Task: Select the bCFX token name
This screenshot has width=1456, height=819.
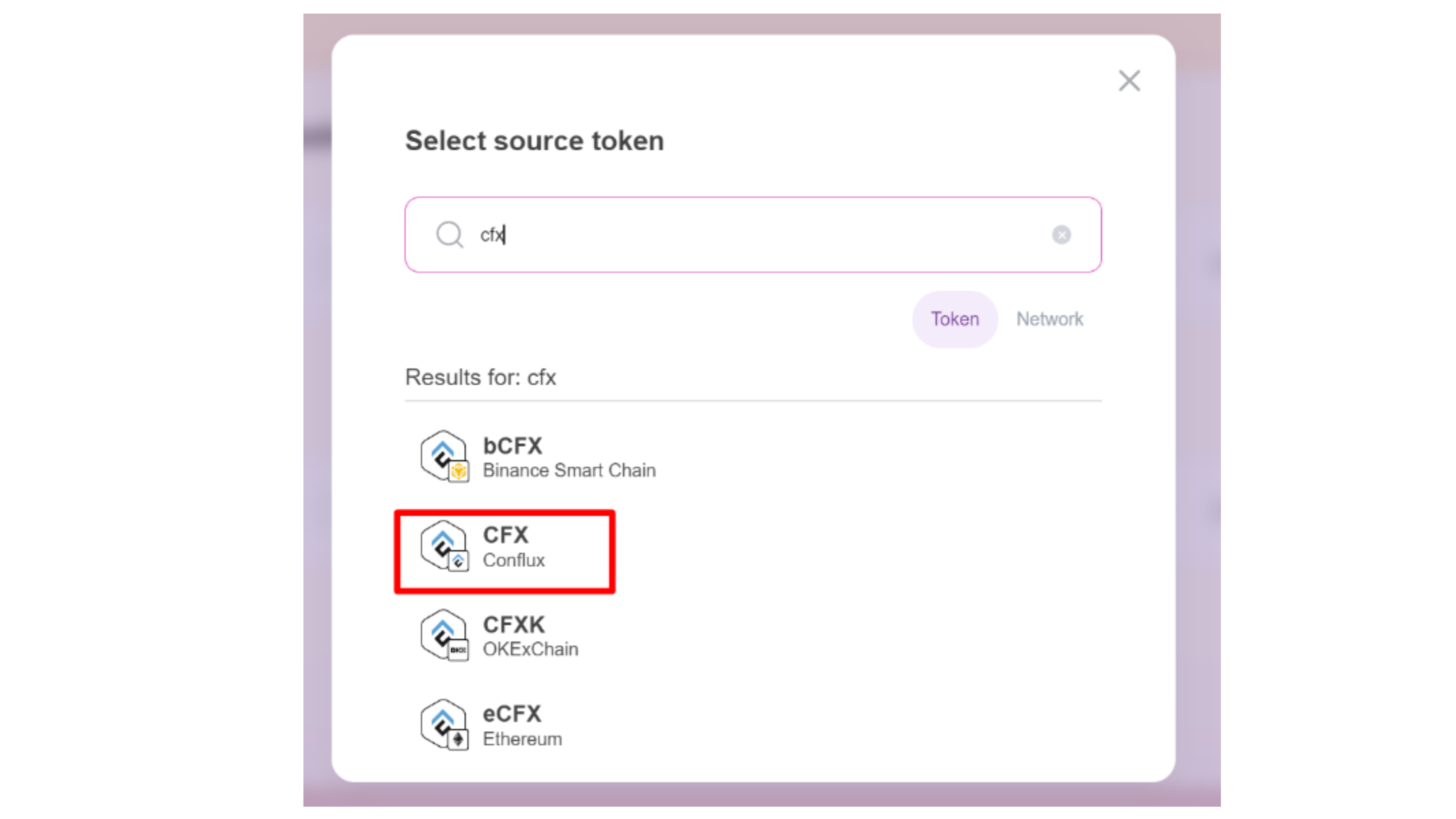Action: pos(512,446)
